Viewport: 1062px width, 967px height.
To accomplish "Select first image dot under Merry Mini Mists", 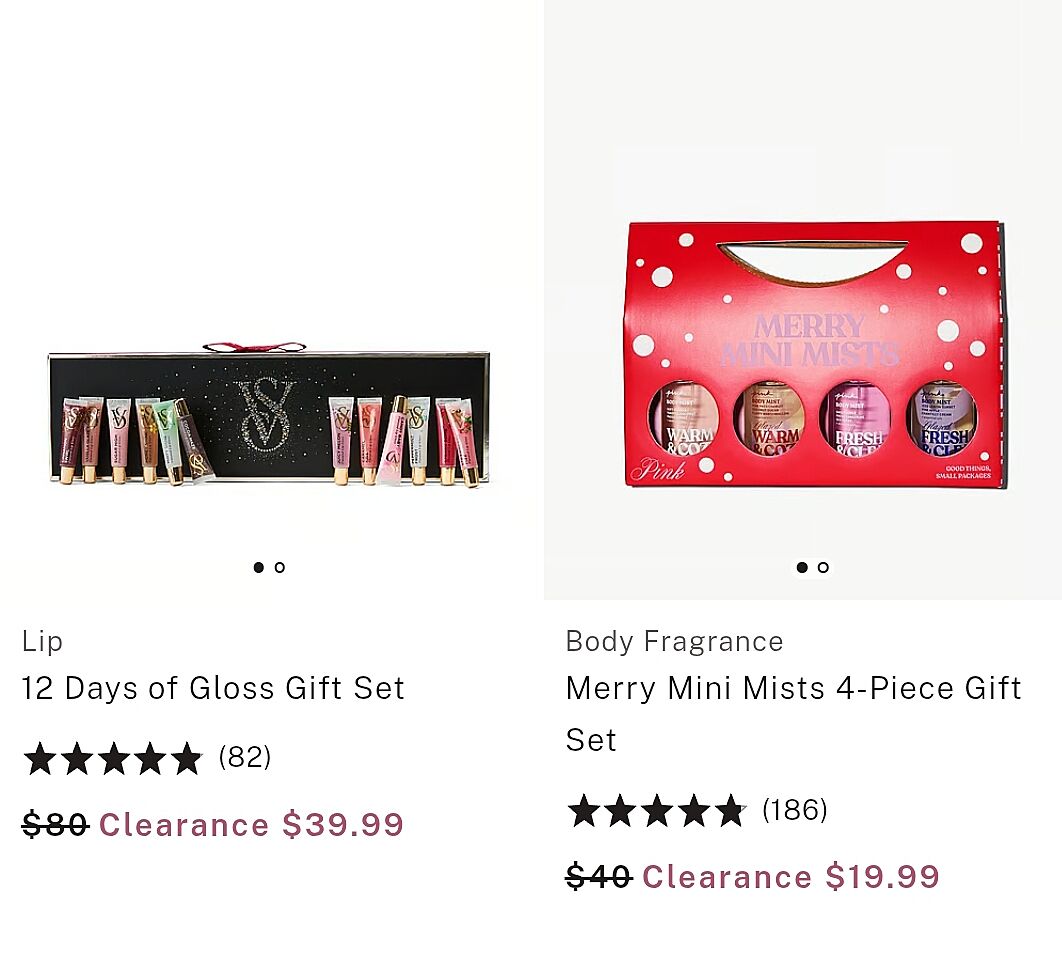I will 802,567.
